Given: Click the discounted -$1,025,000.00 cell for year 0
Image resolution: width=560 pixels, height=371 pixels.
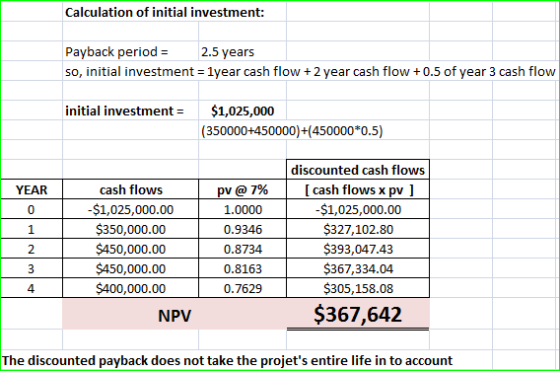Looking at the screenshot, I should click(x=358, y=209).
